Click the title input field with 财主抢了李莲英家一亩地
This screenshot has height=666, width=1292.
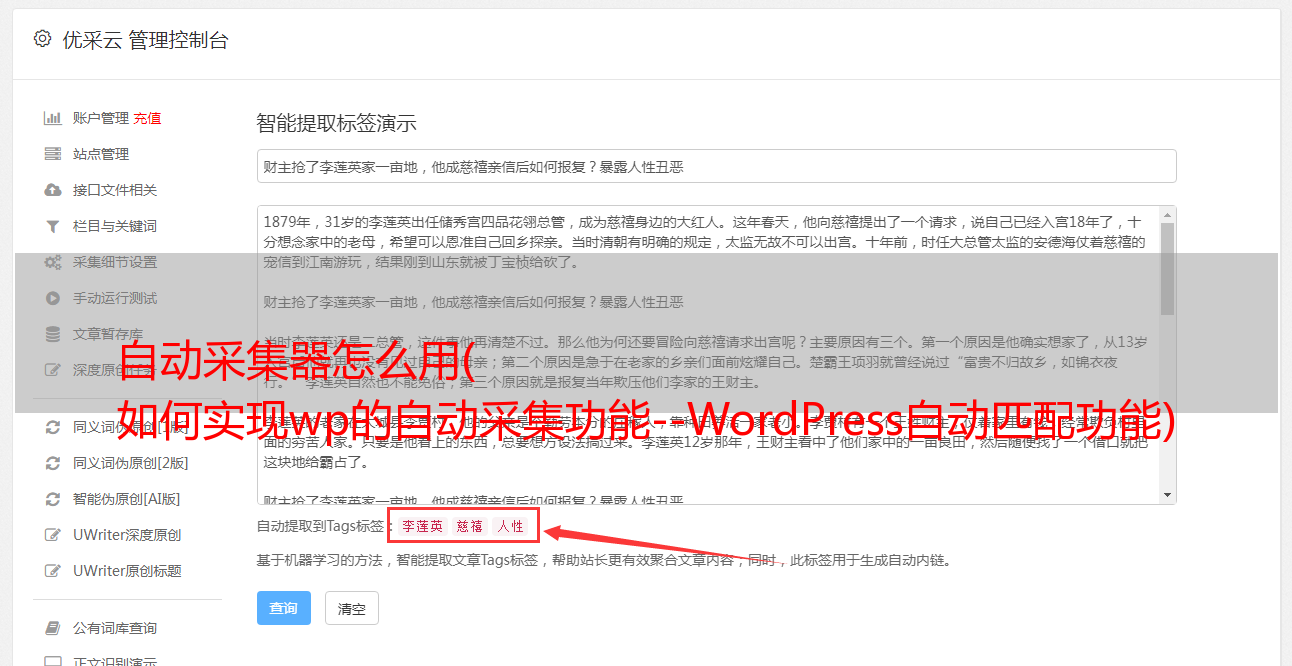(716, 167)
